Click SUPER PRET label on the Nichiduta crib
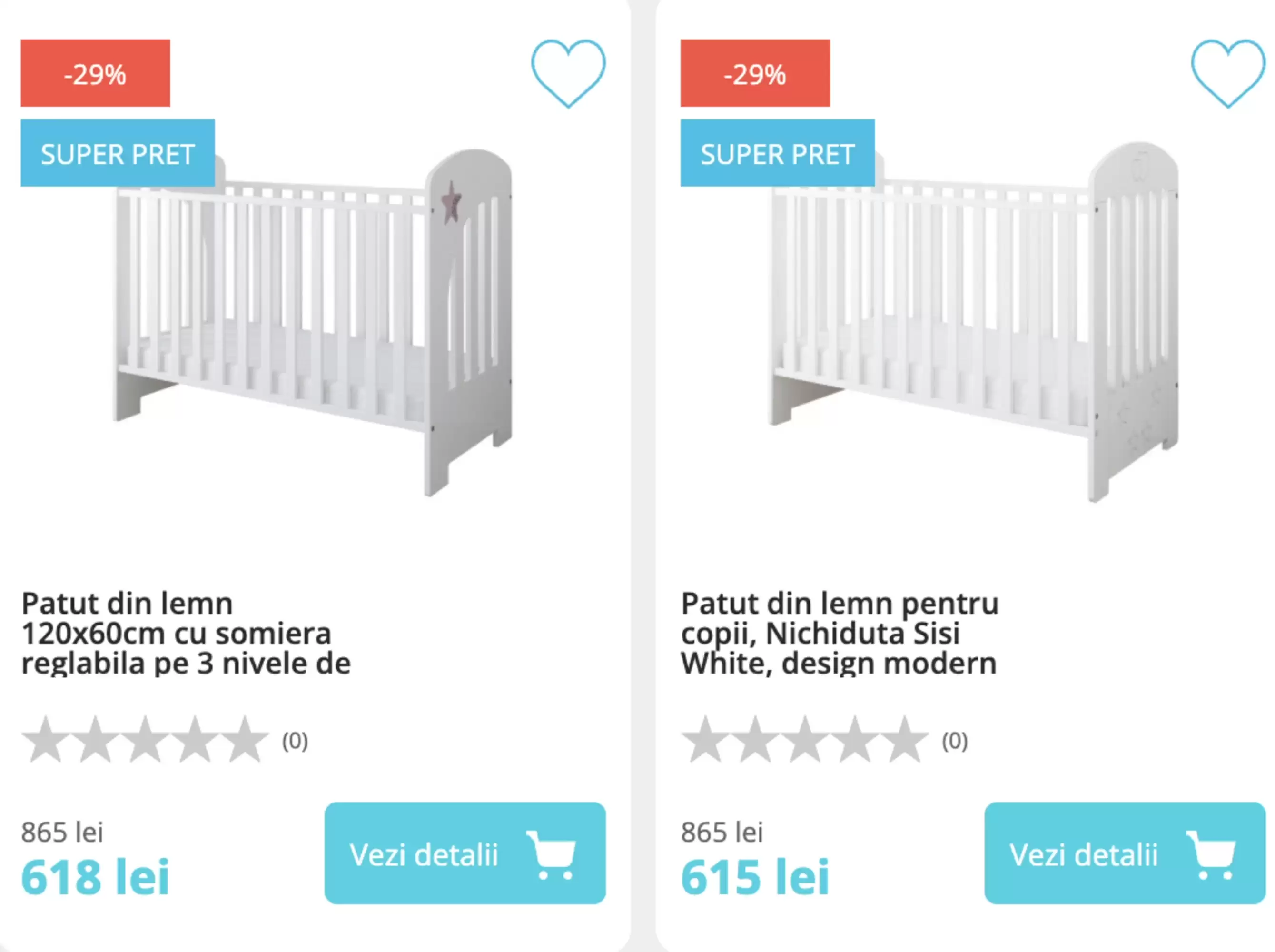Image resolution: width=1275 pixels, height=952 pixels. pyautogui.click(x=777, y=153)
